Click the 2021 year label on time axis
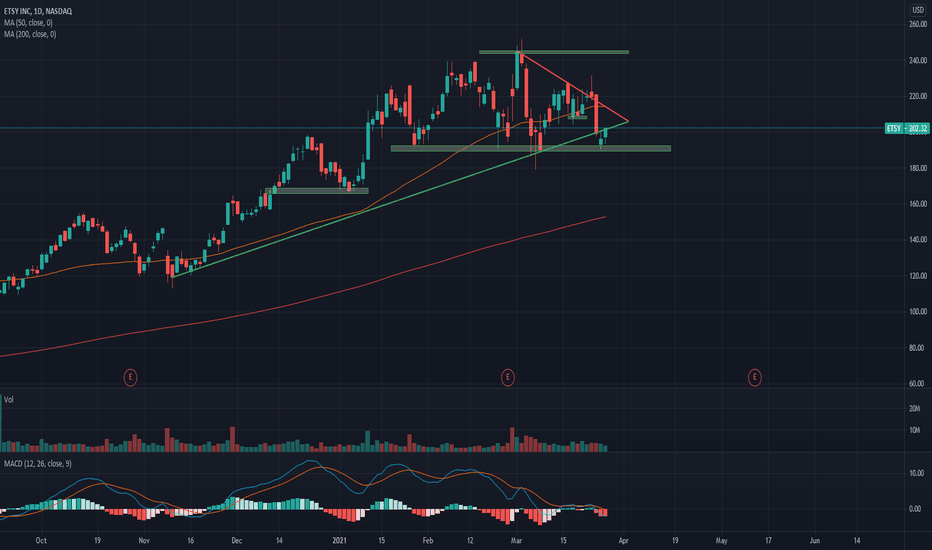The width and height of the screenshot is (932, 550). (339, 540)
